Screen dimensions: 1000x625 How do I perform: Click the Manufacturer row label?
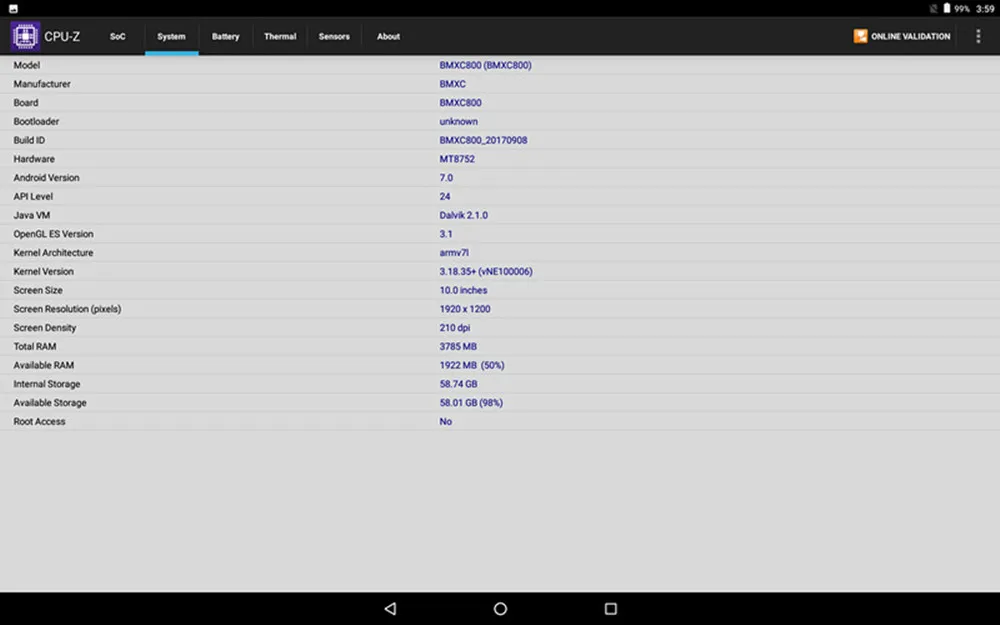[x=42, y=84]
